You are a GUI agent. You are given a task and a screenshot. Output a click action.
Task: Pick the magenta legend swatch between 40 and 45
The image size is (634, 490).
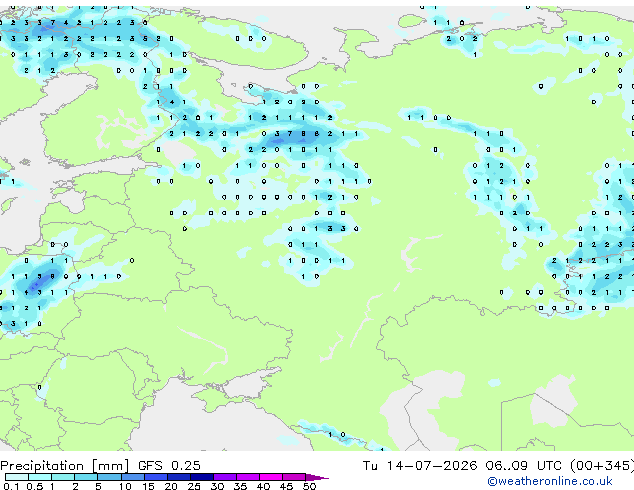coord(271,477)
